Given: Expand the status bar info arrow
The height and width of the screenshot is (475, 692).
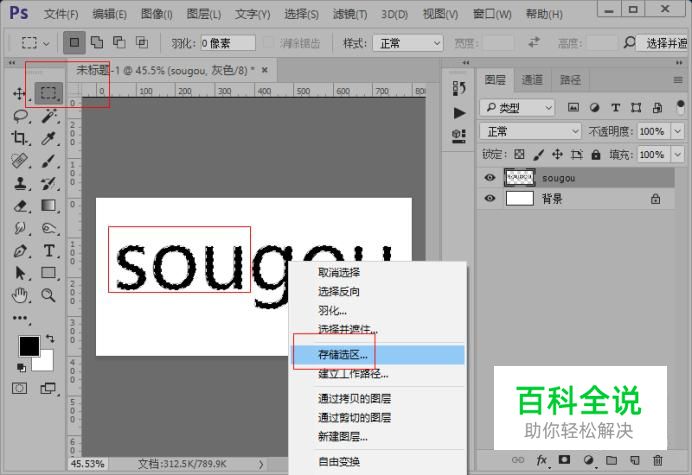Looking at the screenshot, I should coord(261,464).
